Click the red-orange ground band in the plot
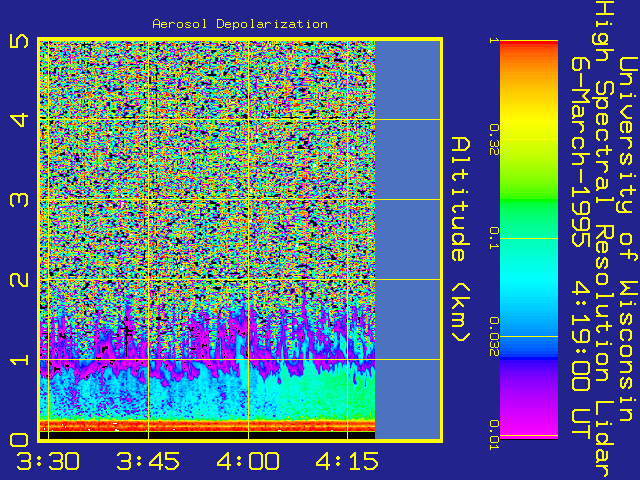 207,425
